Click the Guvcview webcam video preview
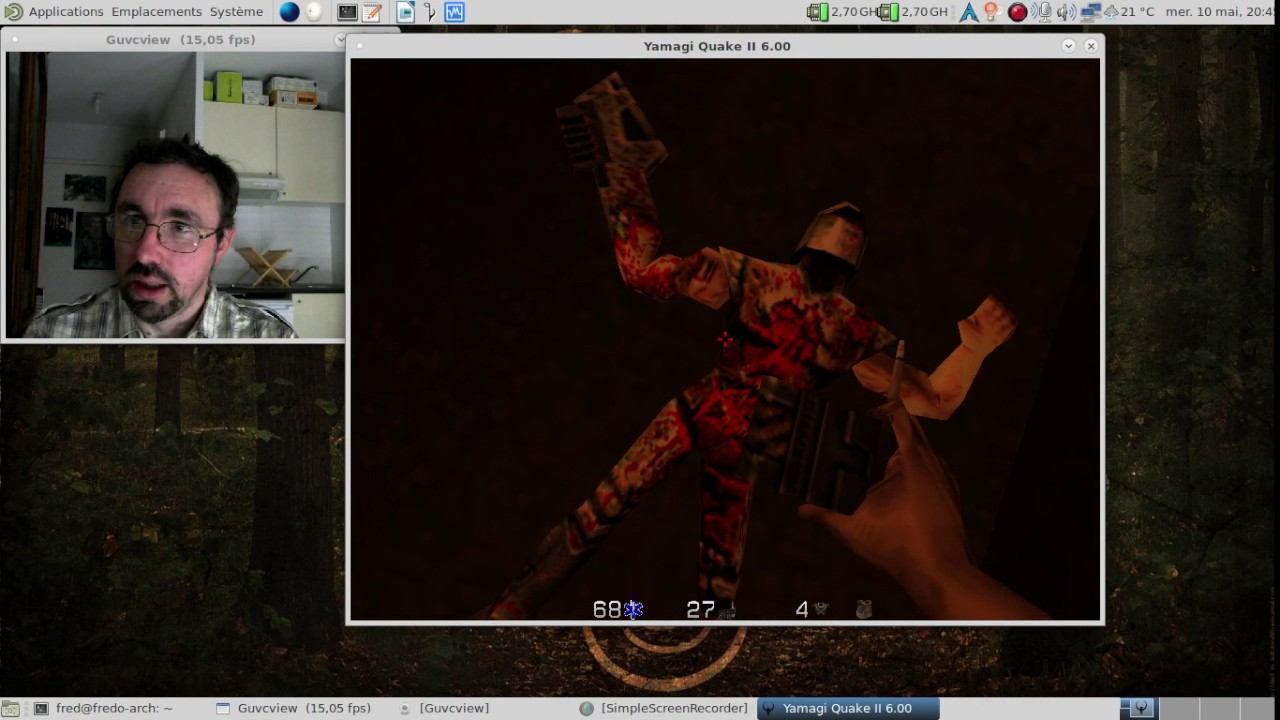 [175, 195]
